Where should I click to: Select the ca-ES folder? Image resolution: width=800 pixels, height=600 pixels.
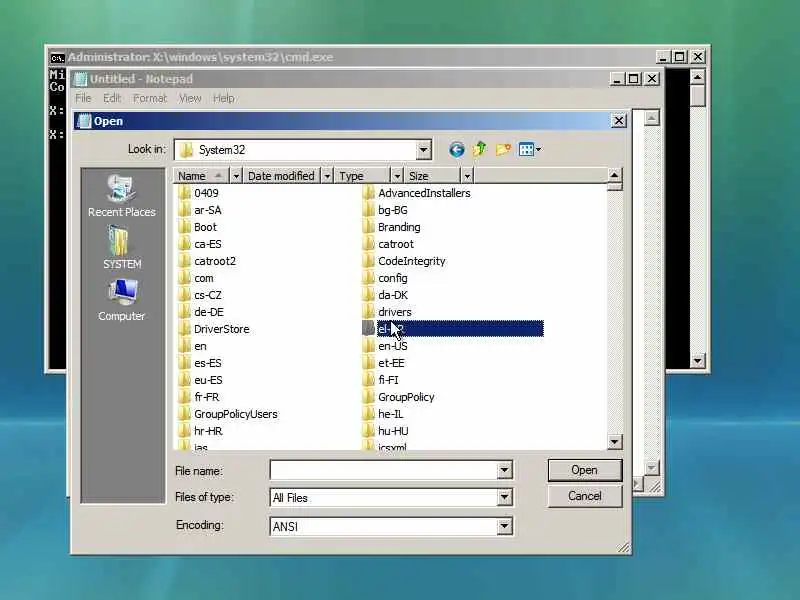[x=200, y=244]
